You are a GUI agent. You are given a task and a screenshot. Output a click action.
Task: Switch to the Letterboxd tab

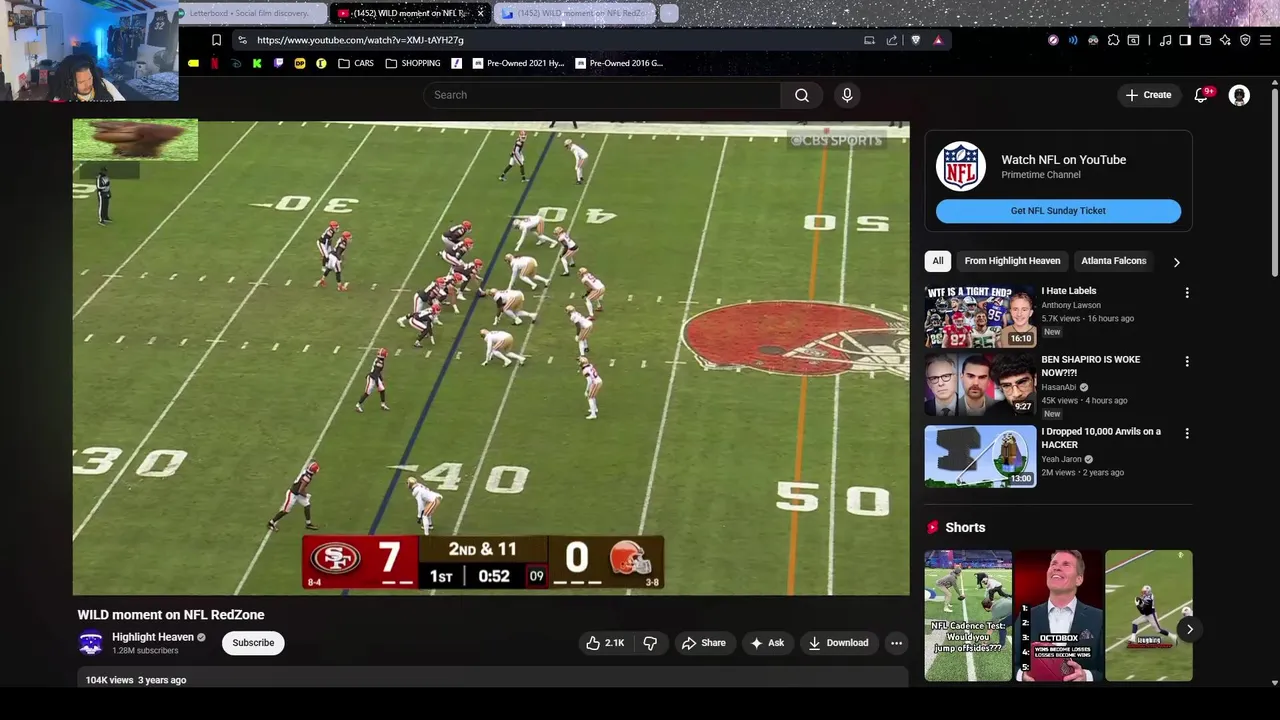coord(250,13)
